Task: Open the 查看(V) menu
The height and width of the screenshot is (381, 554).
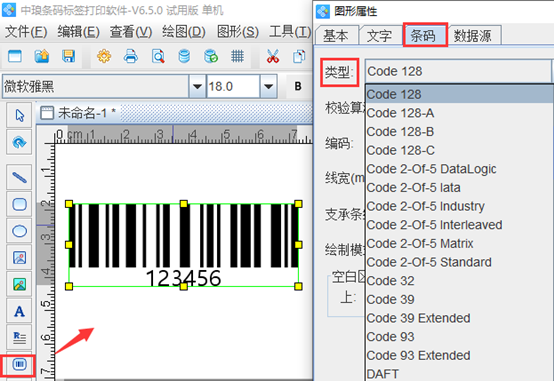Action: pos(131,32)
